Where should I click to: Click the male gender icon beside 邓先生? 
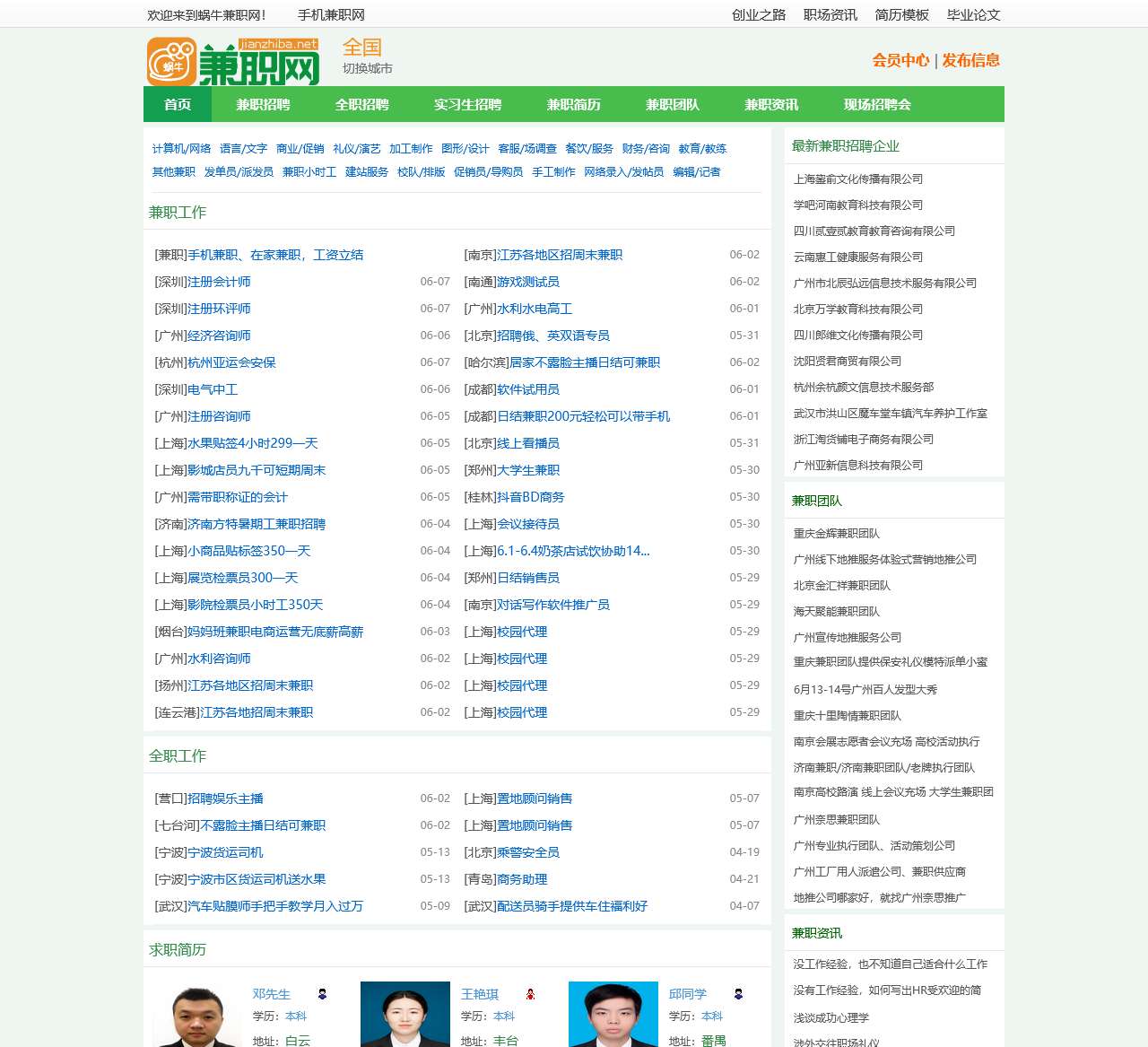point(322,993)
